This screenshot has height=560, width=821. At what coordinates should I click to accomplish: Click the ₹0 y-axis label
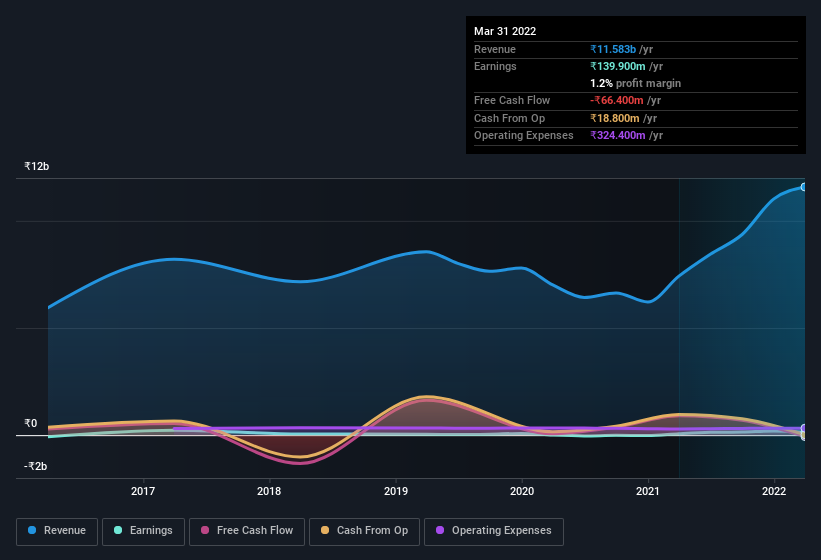pos(31,423)
